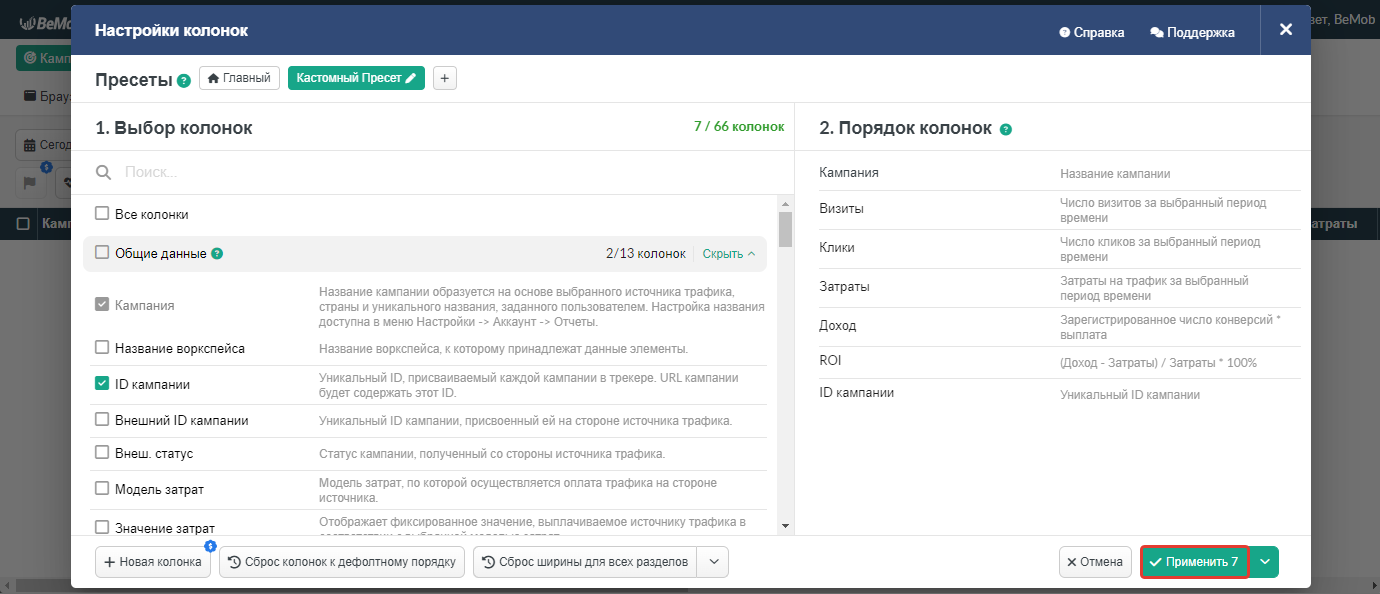Open the dropdown arrow beside Сброс ширины

(x=713, y=562)
